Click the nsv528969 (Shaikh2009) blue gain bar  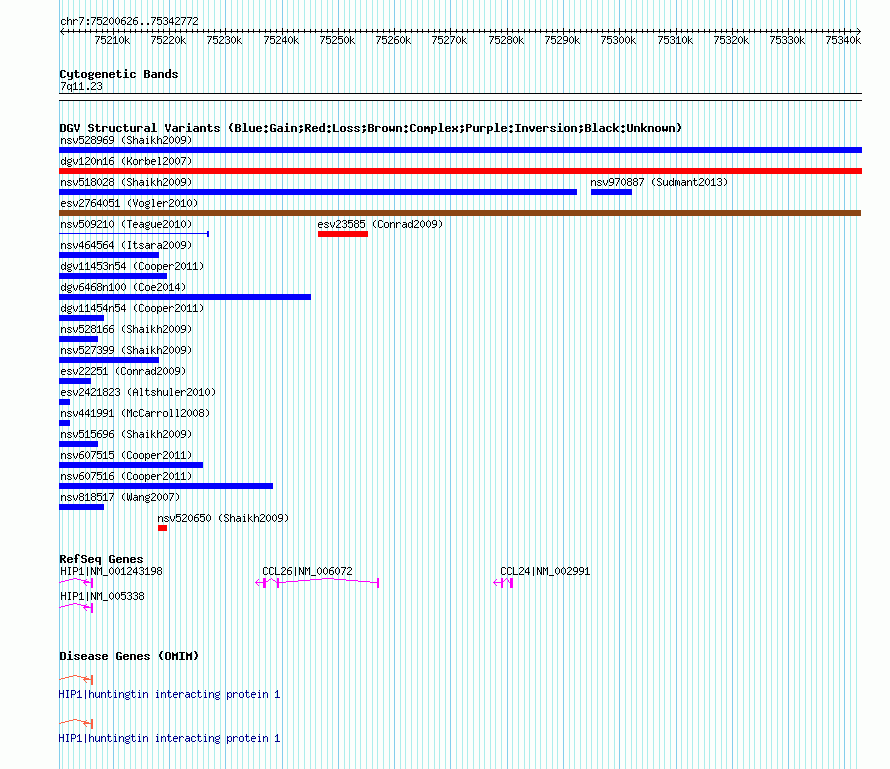pos(460,150)
